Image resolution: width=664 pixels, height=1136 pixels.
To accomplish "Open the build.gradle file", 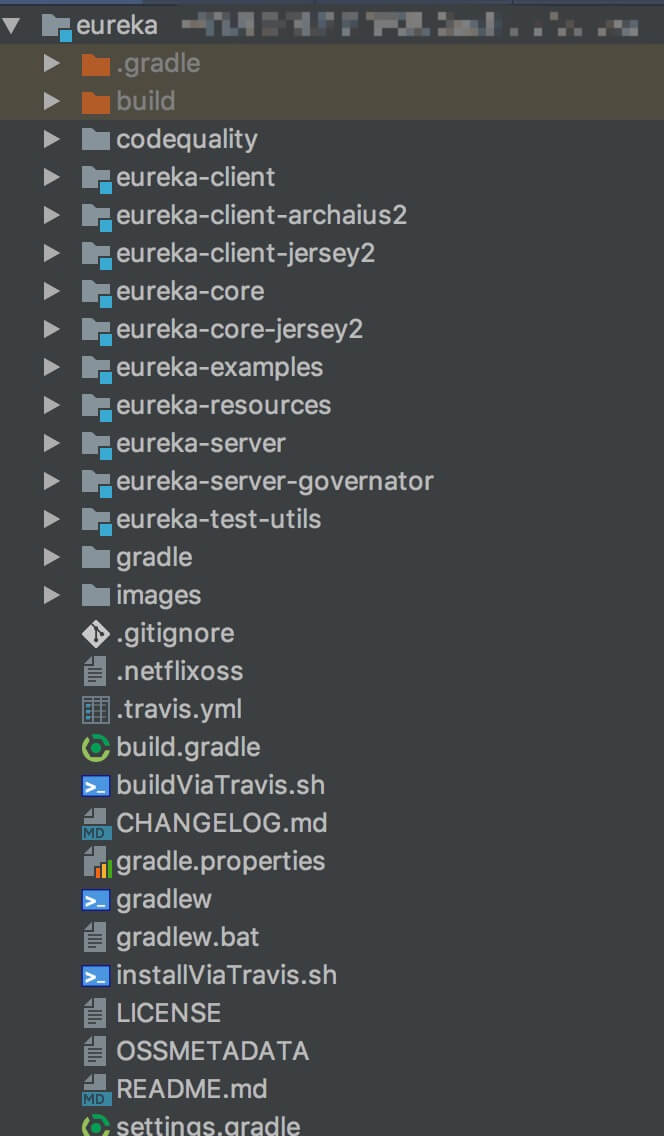I will [188, 748].
